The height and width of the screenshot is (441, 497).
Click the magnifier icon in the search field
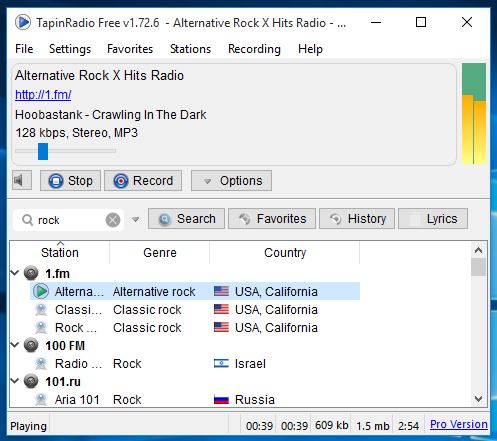click(27, 220)
